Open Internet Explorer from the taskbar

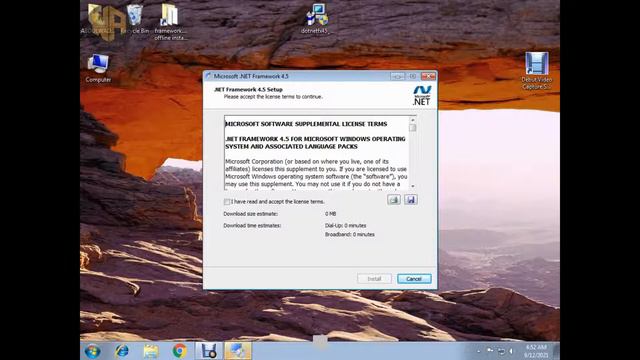[122, 351]
